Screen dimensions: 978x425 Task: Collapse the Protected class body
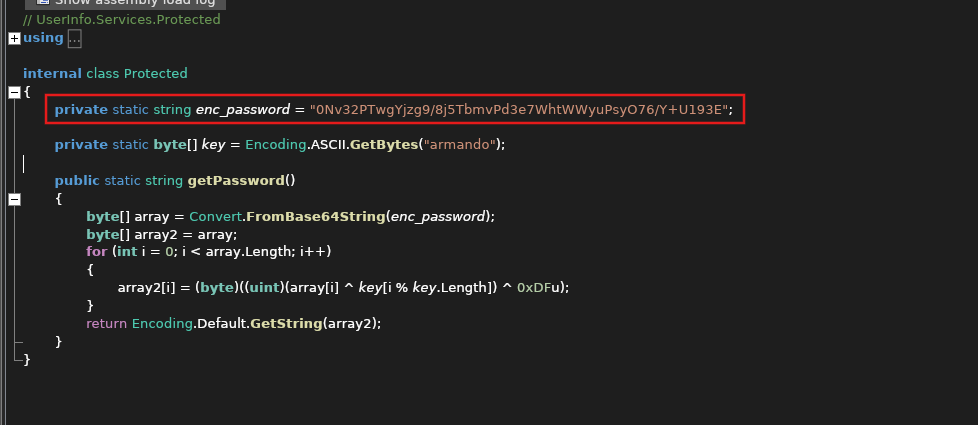[14, 92]
